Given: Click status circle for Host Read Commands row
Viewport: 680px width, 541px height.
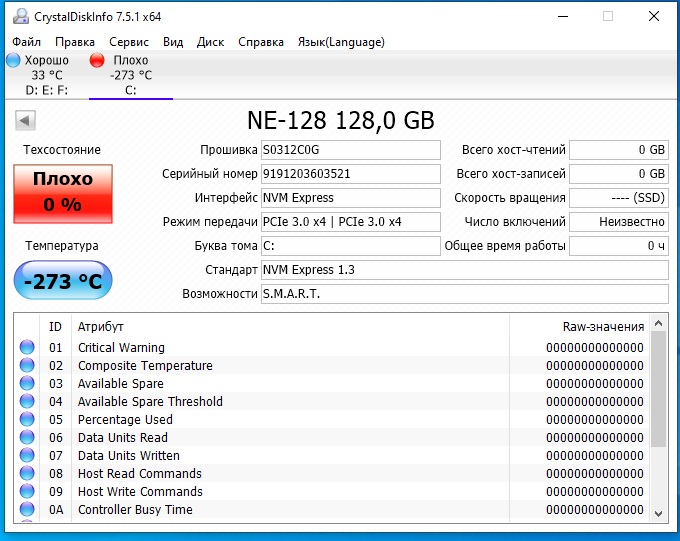Looking at the screenshot, I should point(27,473).
